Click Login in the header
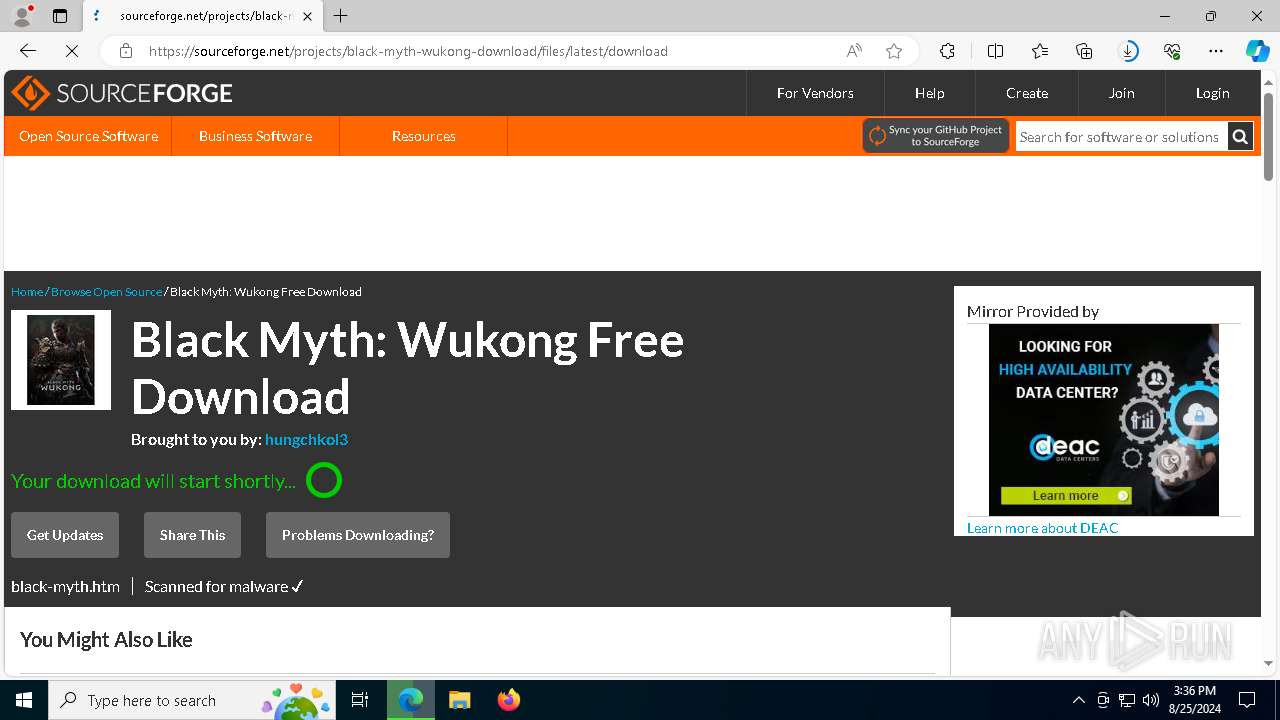This screenshot has width=1280, height=720. click(x=1212, y=93)
